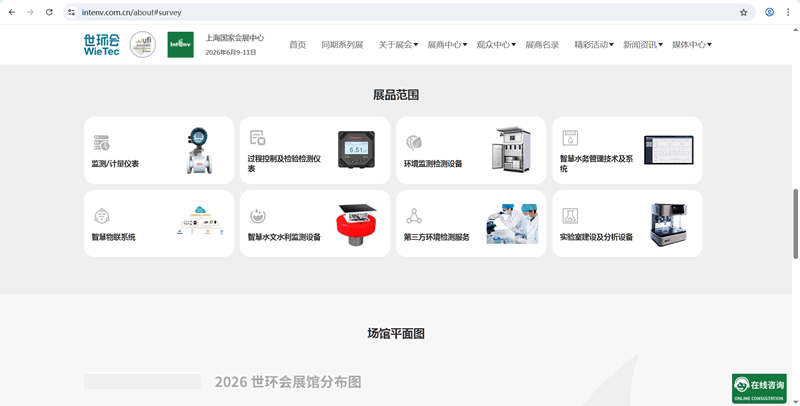This screenshot has width=800, height=406.
Task: Open the browser profile icon
Action: pos(769,12)
